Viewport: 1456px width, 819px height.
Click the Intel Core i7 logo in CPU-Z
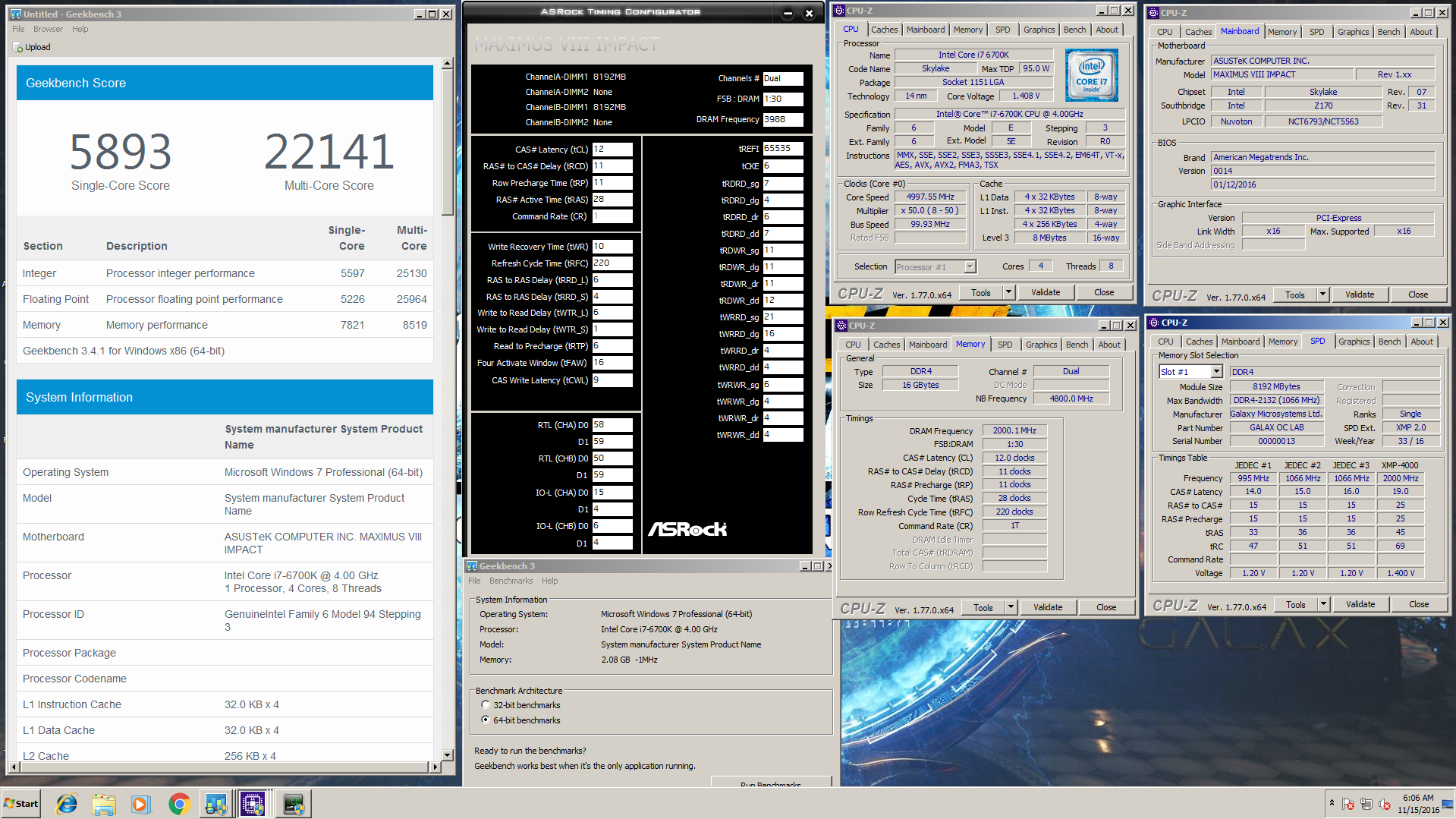point(1091,75)
